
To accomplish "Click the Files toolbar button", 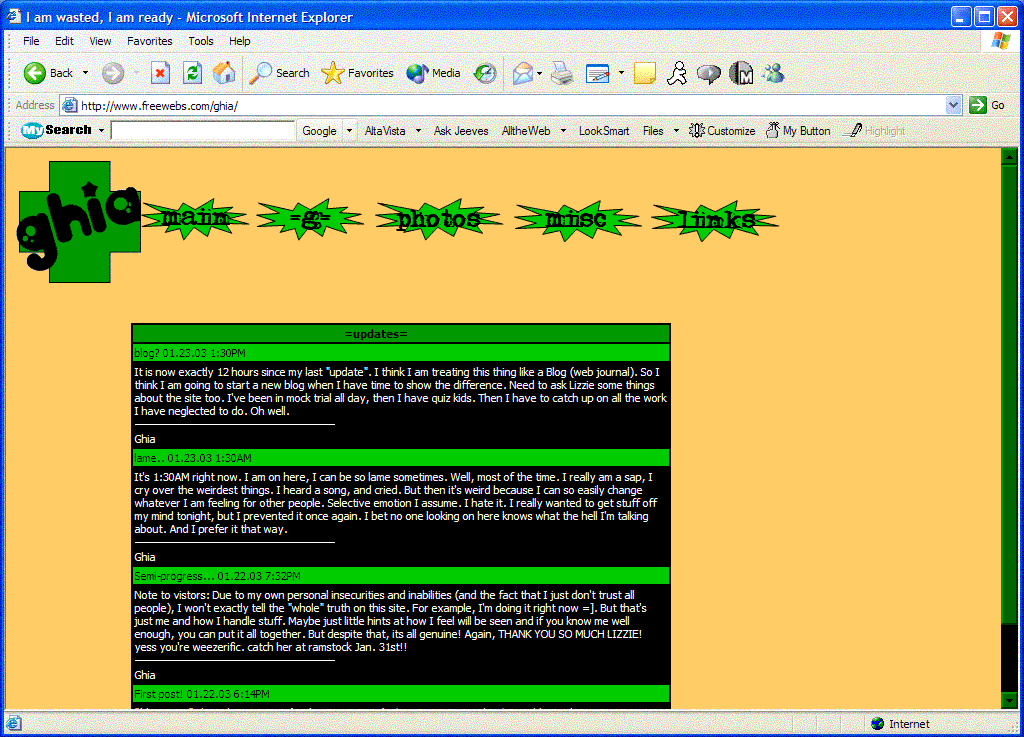I will (x=653, y=131).
